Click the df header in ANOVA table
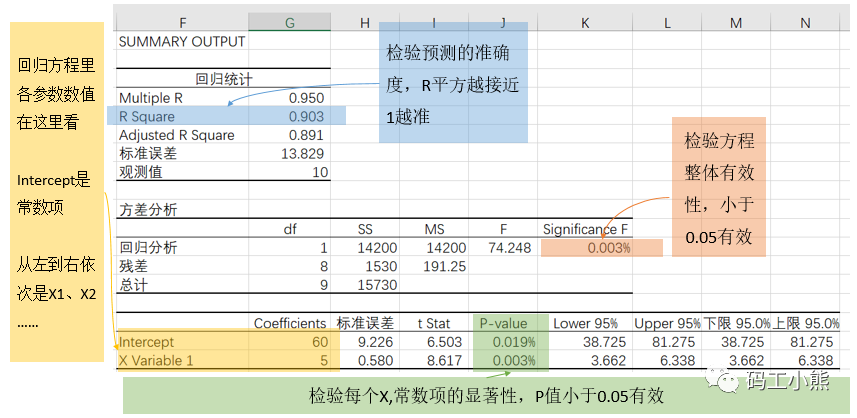 point(290,229)
